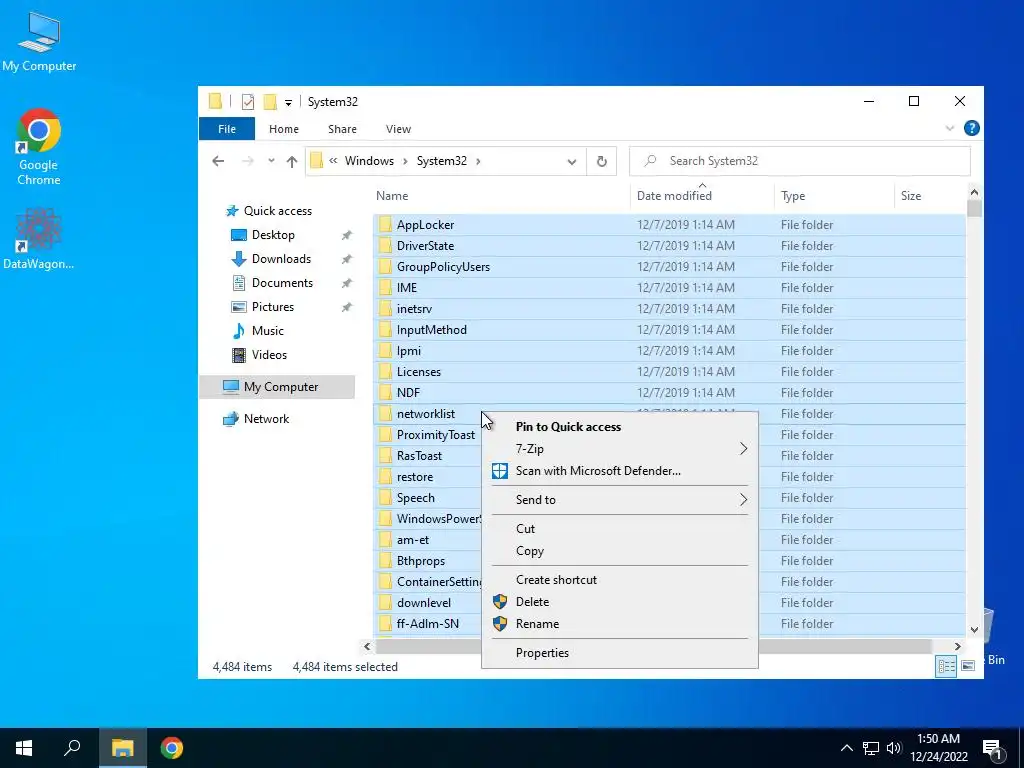Select the Licenses folder
The width and height of the screenshot is (1024, 768).
point(669,372)
